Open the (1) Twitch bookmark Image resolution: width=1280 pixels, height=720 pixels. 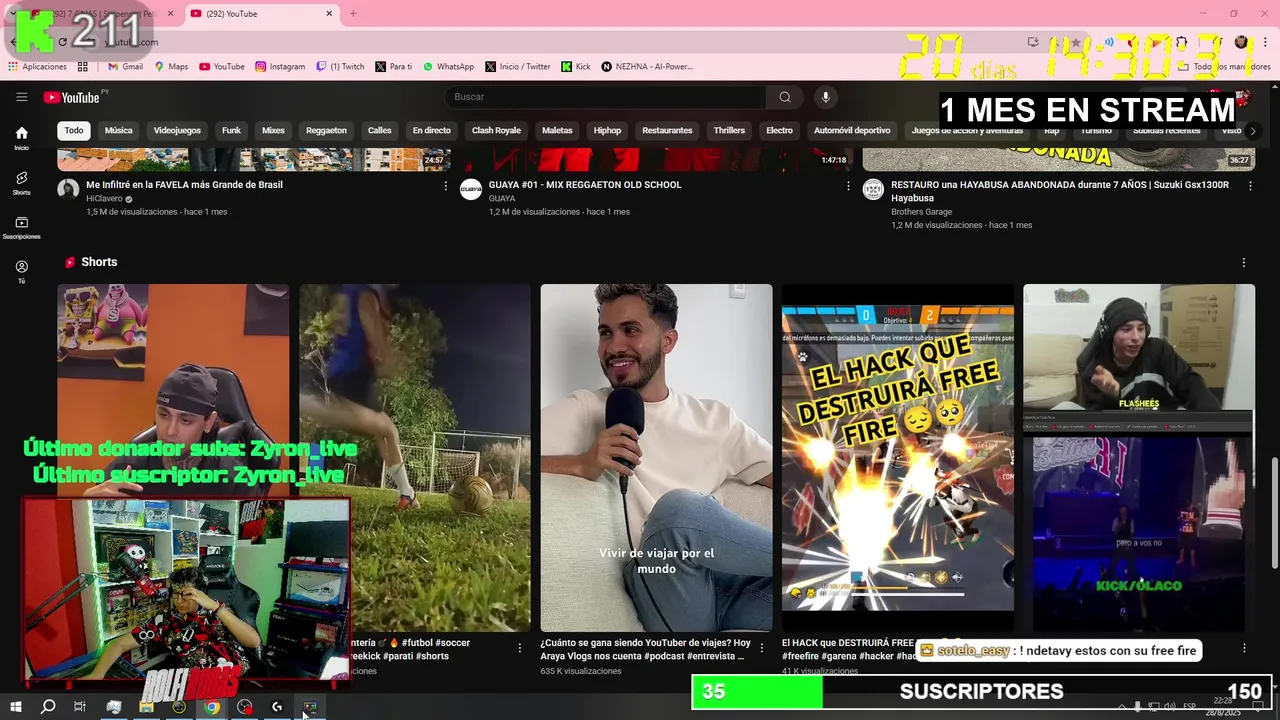(340, 67)
